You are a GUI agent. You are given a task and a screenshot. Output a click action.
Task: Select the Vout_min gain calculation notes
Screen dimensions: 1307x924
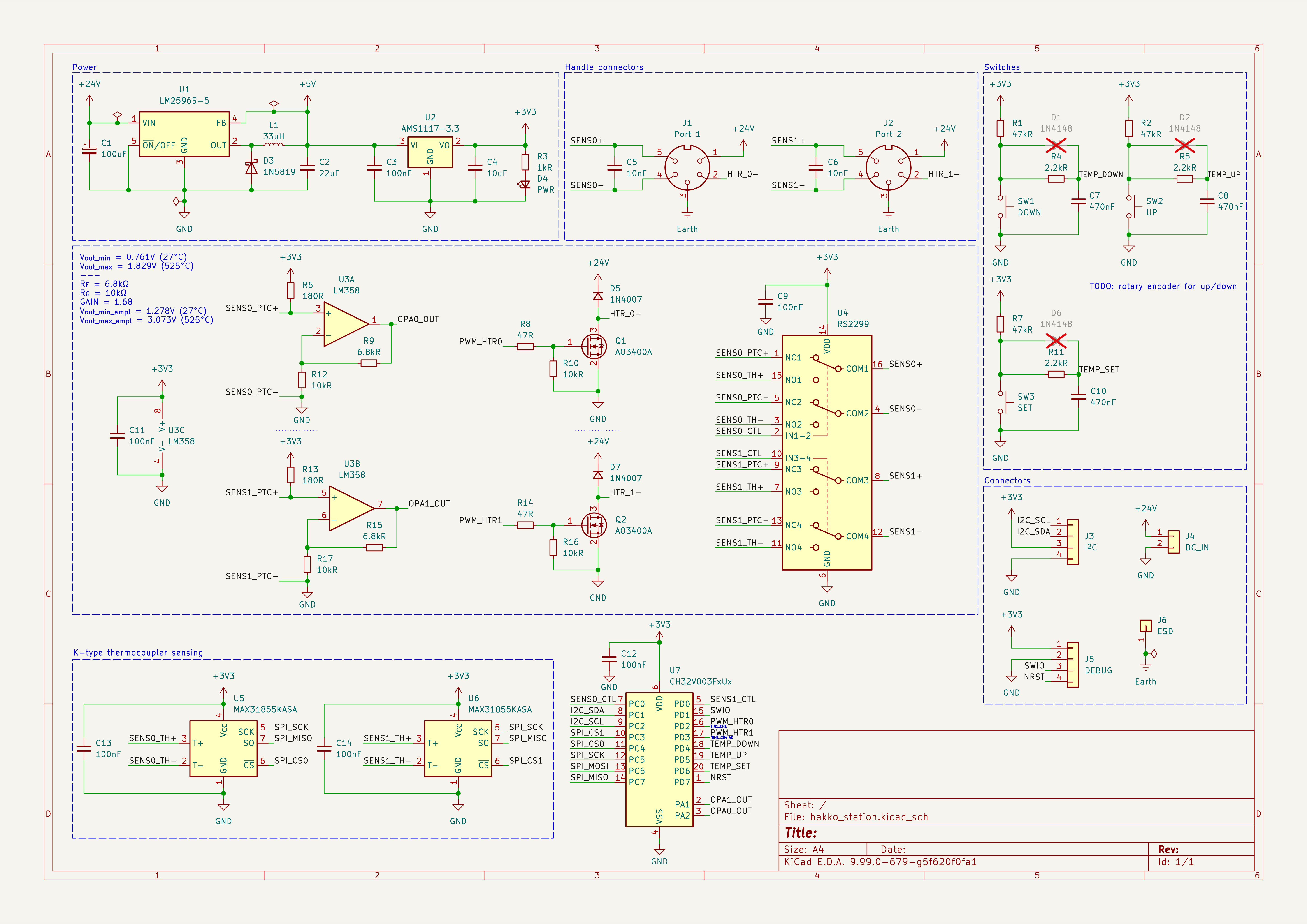pos(146,289)
